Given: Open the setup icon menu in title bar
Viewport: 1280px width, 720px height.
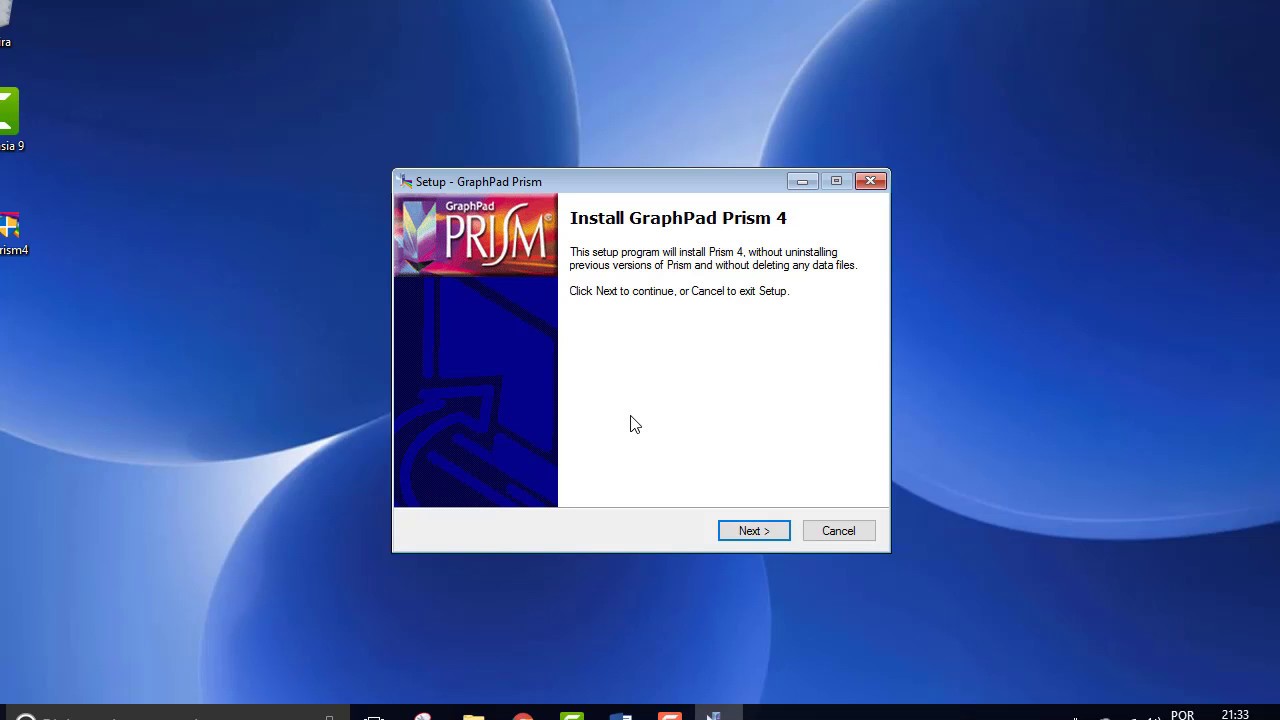Looking at the screenshot, I should (x=405, y=182).
